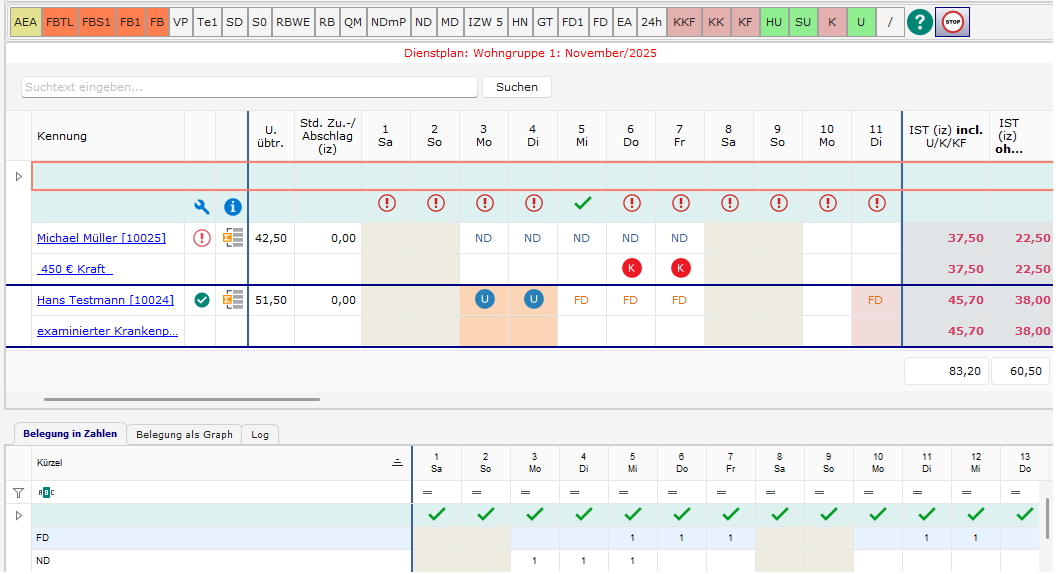
Task: Click the blue U marker on Monday 3
Action: click(x=484, y=300)
